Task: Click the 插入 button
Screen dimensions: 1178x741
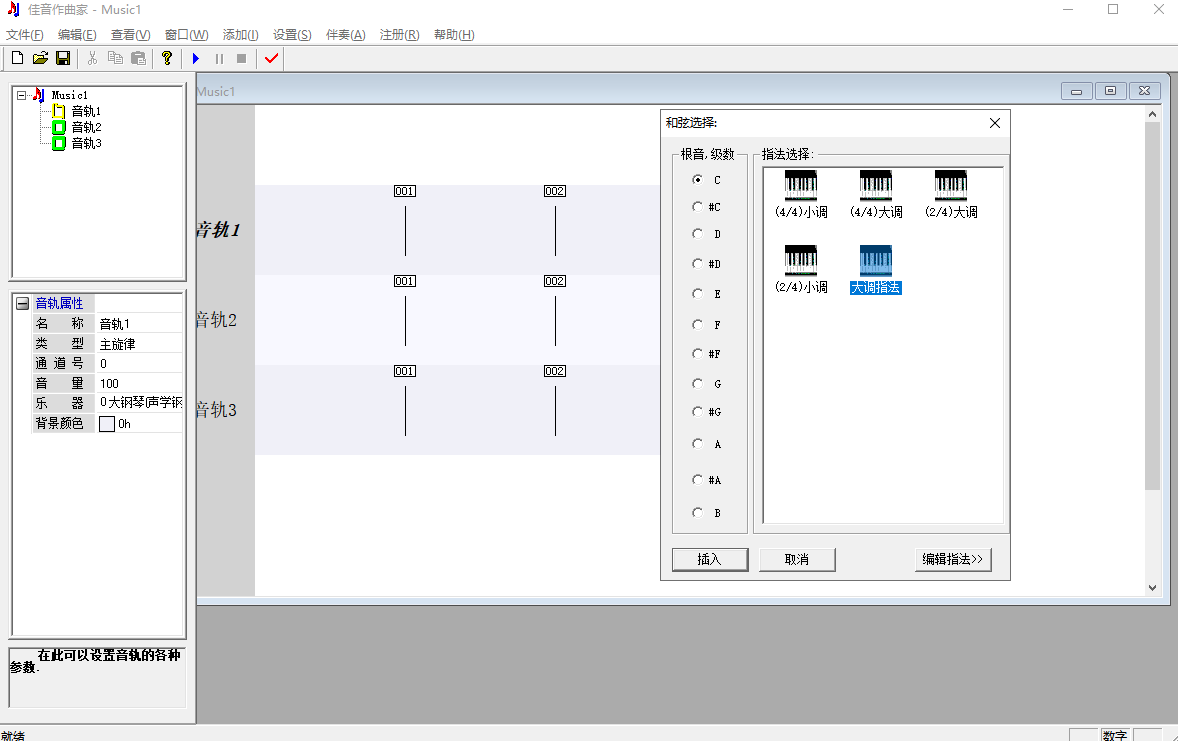Action: coord(710,559)
